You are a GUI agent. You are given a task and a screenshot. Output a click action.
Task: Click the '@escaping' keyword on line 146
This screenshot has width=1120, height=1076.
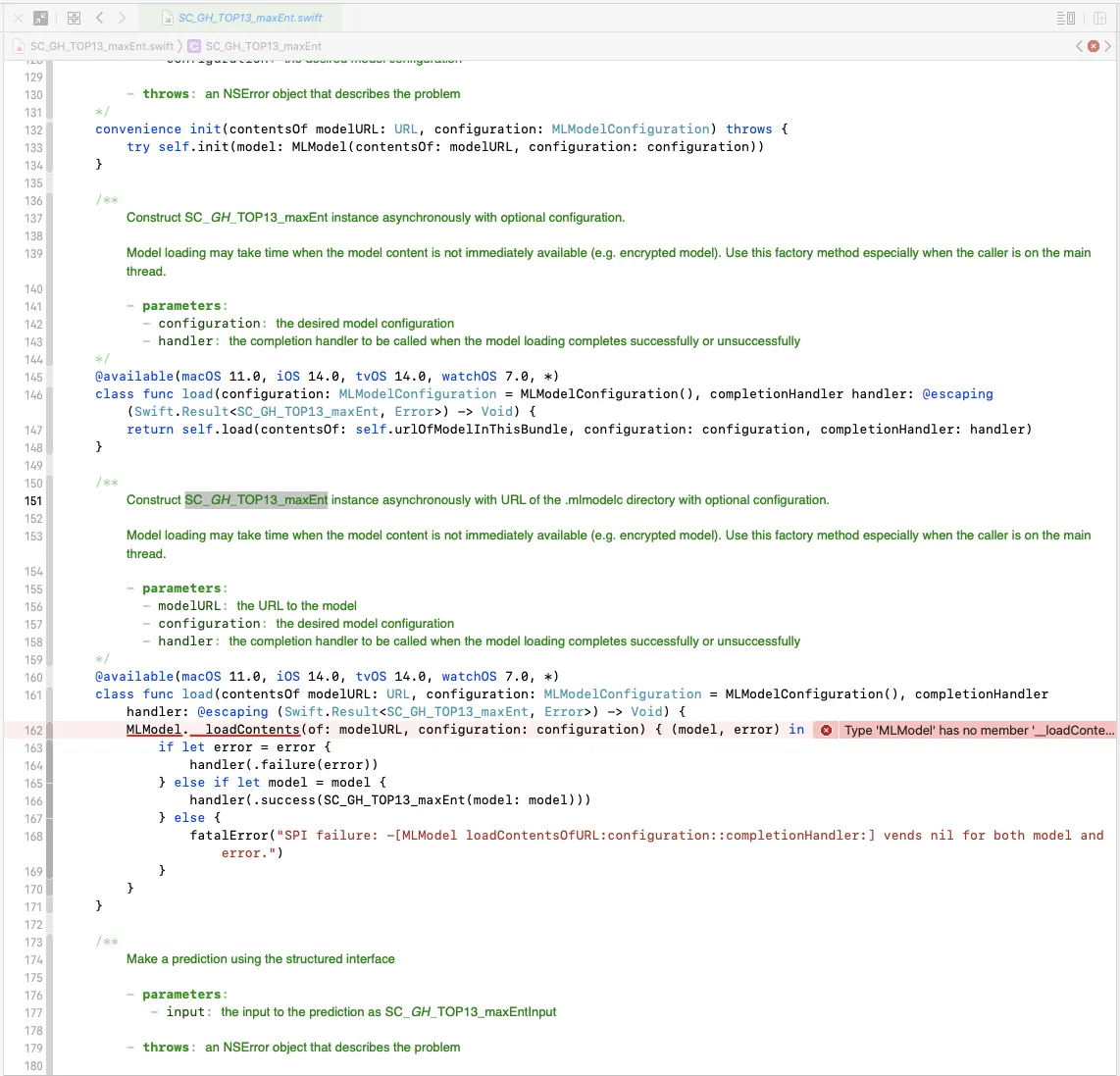click(958, 393)
